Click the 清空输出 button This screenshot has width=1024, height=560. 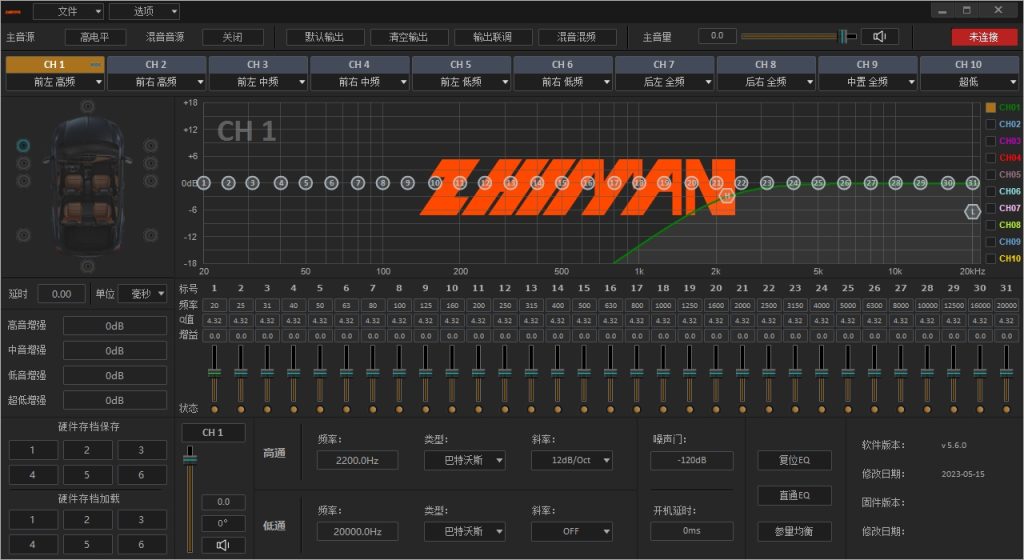coord(409,37)
